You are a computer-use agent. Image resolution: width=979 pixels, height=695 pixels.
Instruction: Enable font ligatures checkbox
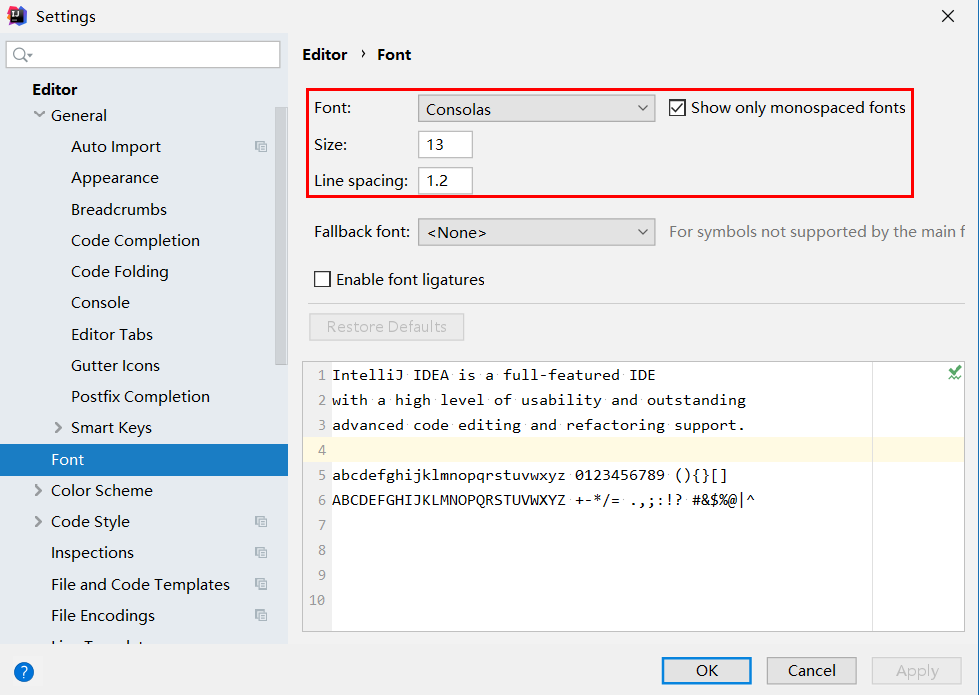323,280
